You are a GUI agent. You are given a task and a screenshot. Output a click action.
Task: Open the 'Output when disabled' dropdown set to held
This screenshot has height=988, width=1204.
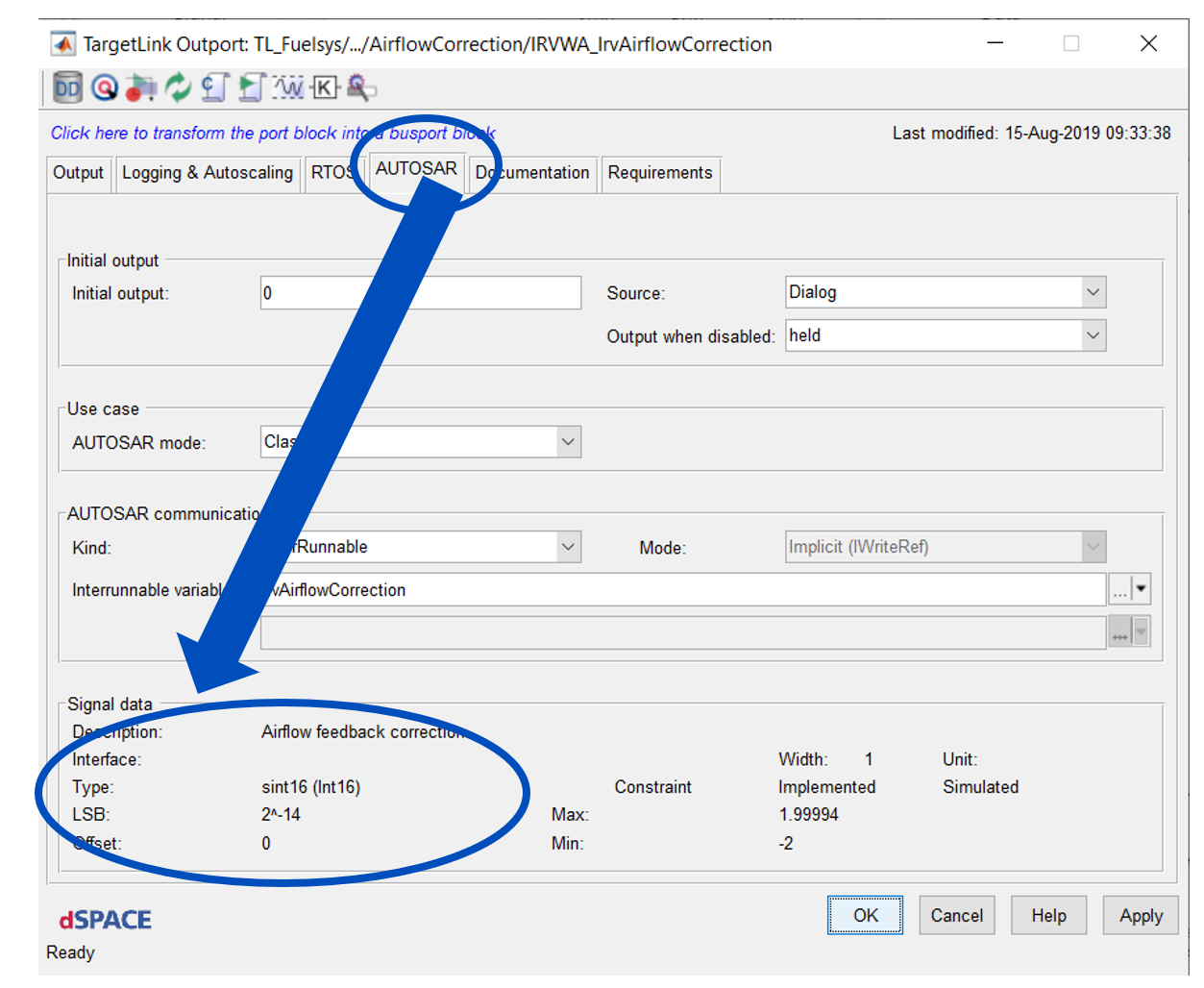[1092, 334]
